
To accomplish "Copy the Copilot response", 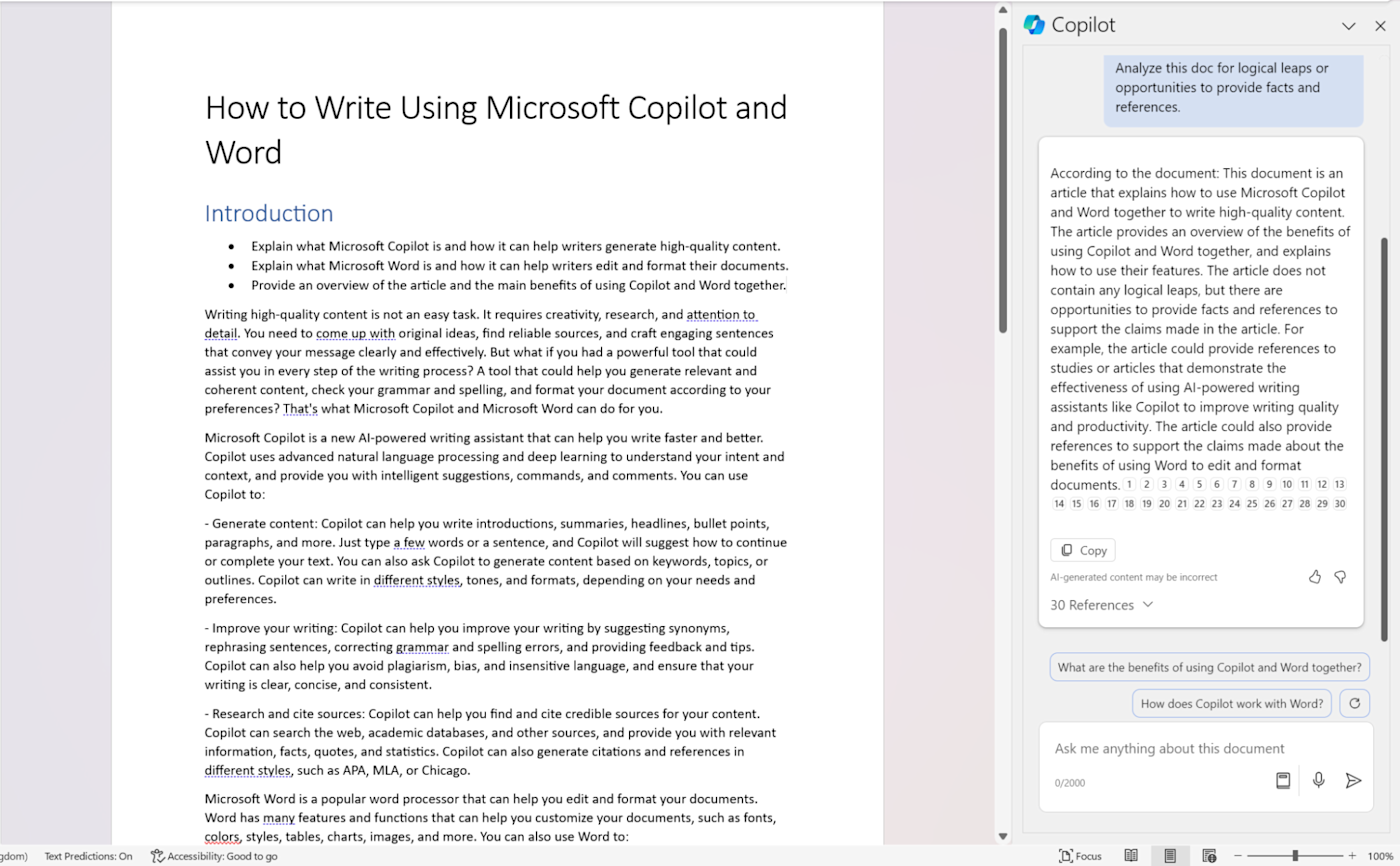I will point(1083,550).
